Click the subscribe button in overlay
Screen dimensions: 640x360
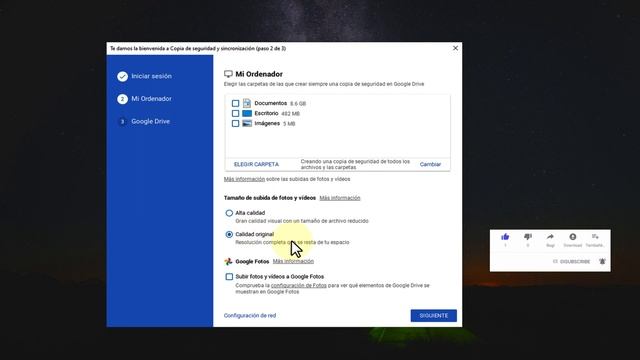click(571, 261)
